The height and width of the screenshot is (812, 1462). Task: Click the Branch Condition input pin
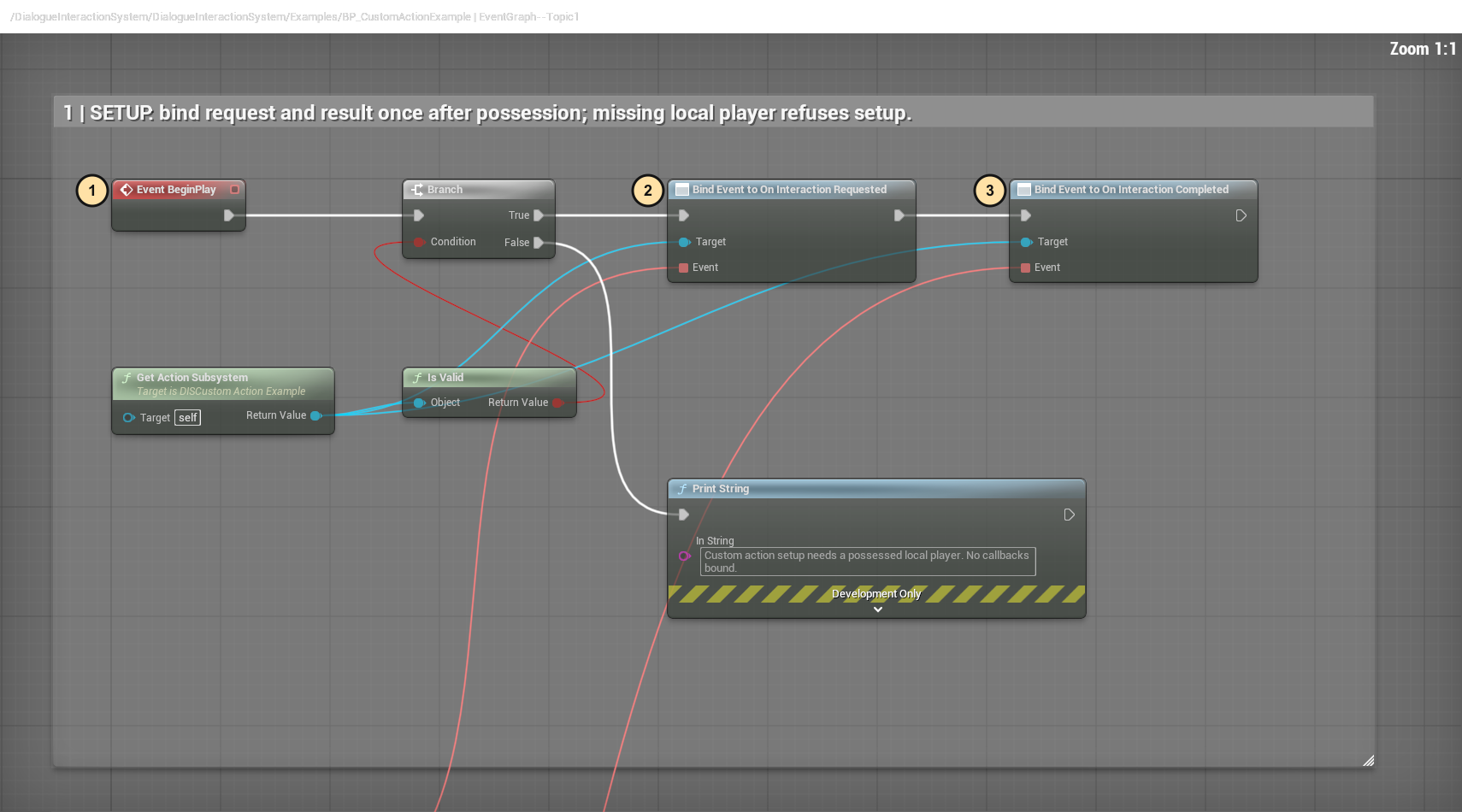pos(419,242)
